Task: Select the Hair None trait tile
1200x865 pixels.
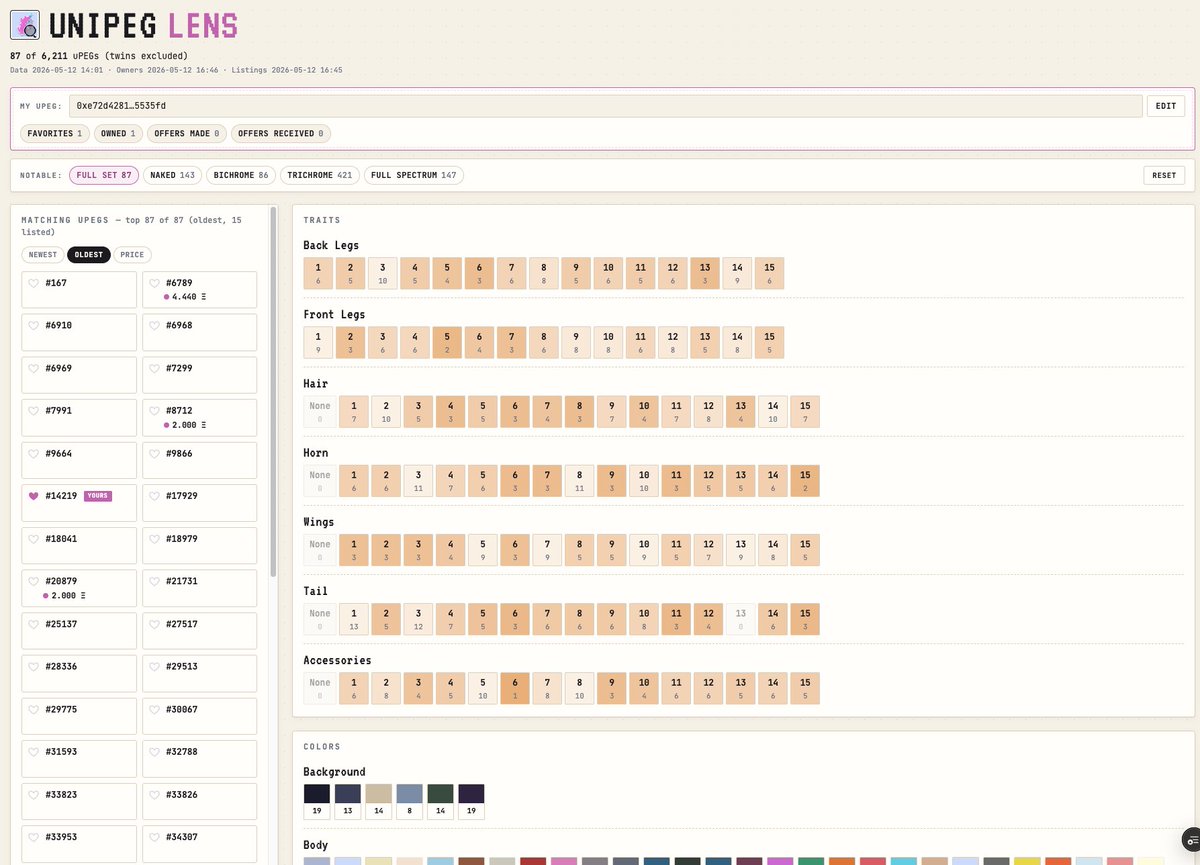Action: click(x=319, y=412)
